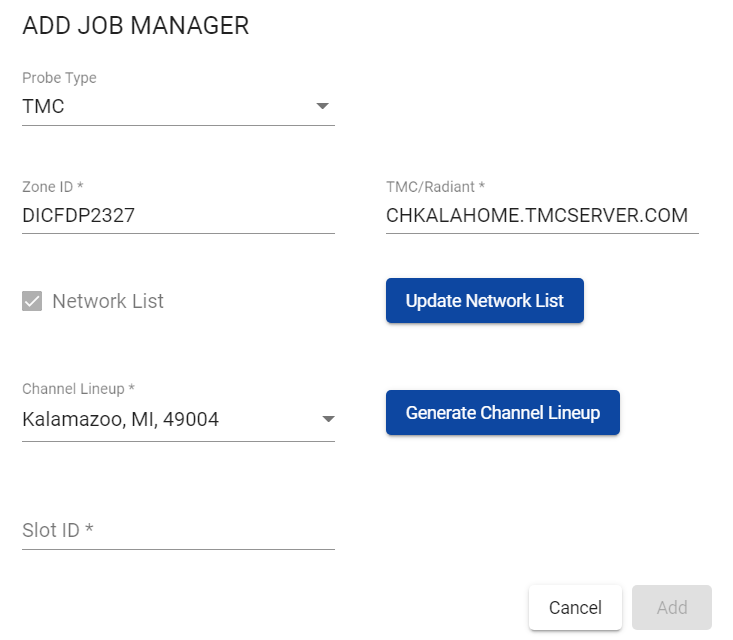Focus the Zone ID input field
The image size is (733, 640).
click(178, 216)
